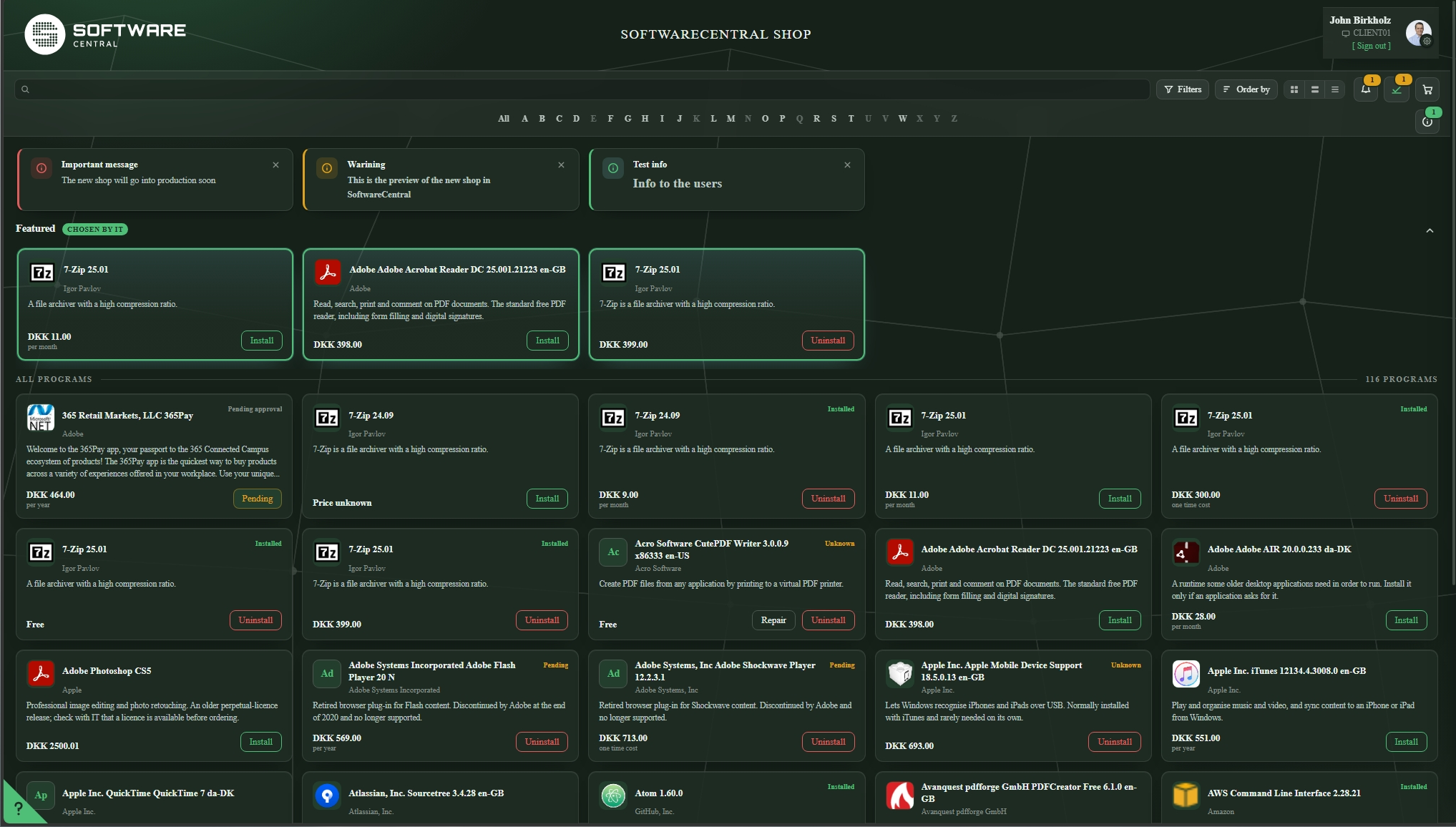
Task: Click the Atom app icon
Action: click(613, 796)
